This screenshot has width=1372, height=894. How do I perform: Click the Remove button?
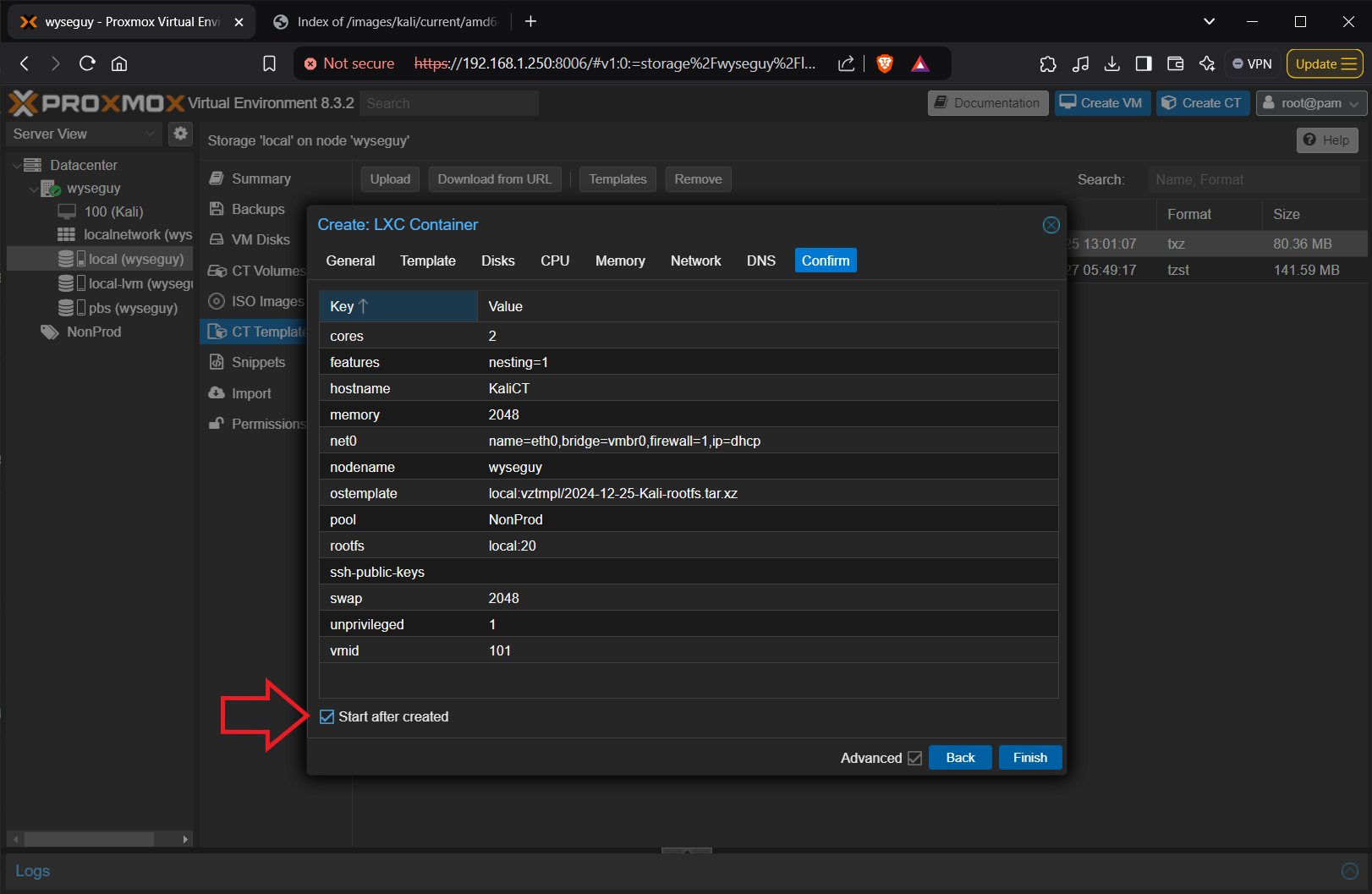coord(699,179)
